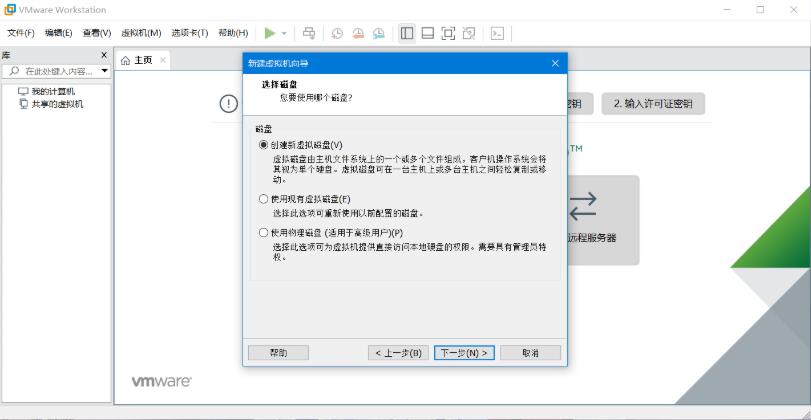Click the 下一步(N) next button
This screenshot has width=811, height=420.
tap(464, 353)
